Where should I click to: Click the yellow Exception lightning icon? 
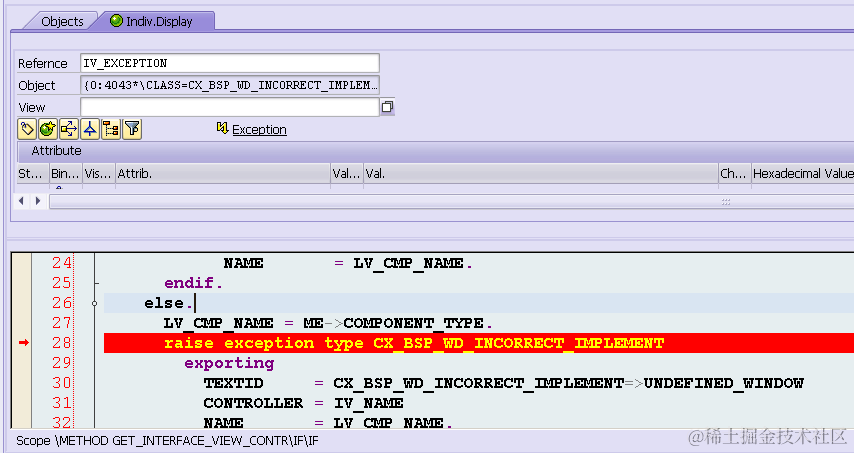click(222, 128)
